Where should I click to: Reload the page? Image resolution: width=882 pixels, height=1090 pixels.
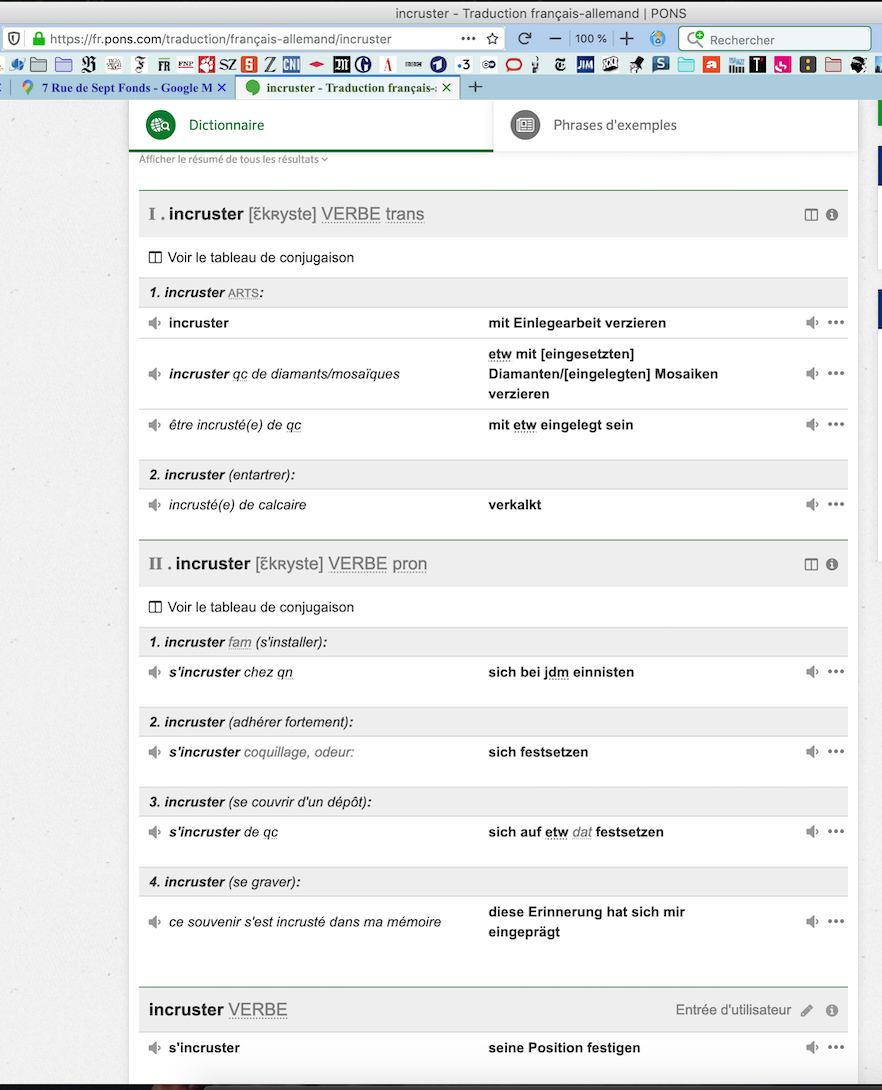[525, 39]
